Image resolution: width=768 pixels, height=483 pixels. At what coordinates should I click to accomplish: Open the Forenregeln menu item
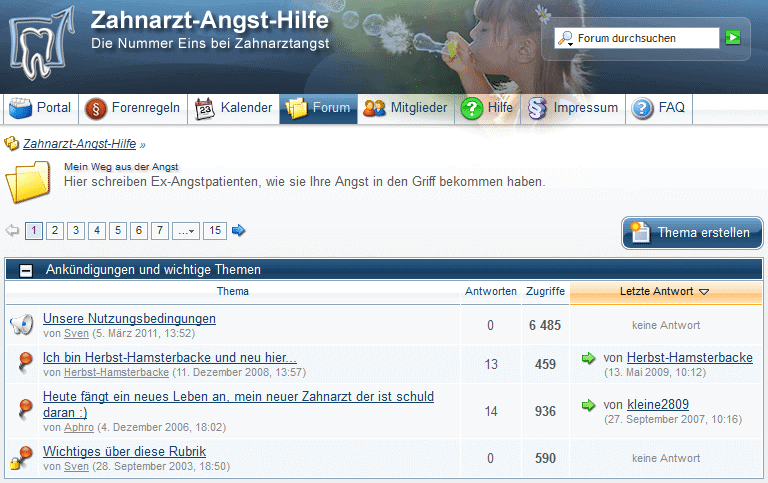pos(133,108)
